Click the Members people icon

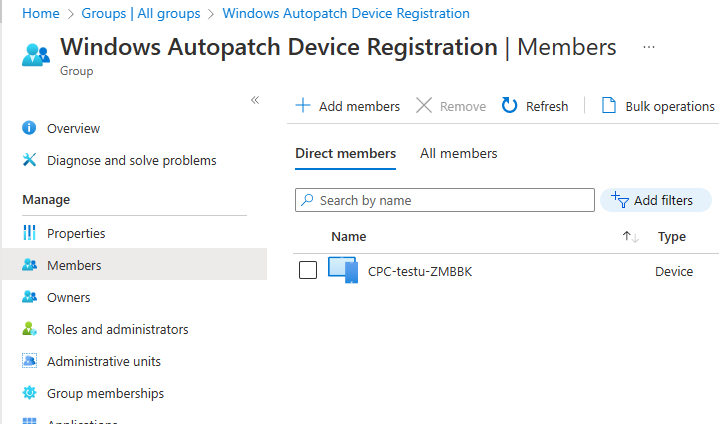[29, 265]
